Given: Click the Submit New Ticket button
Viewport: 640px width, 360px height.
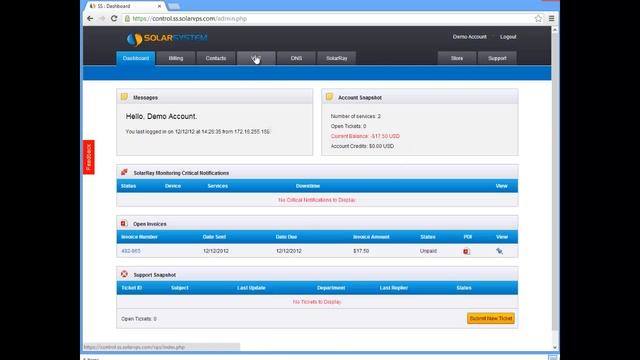Looking at the screenshot, I should [491, 318].
